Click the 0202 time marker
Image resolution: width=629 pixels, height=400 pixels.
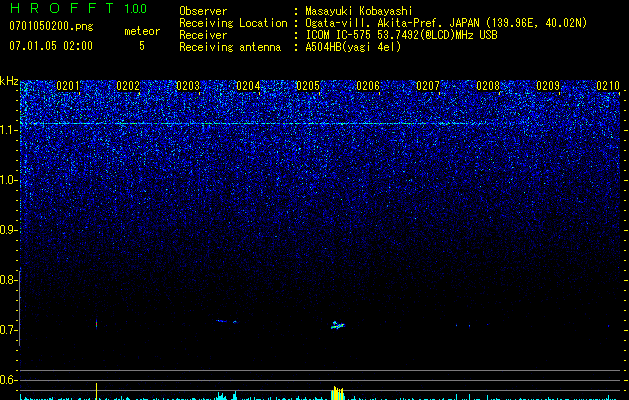(x=128, y=86)
